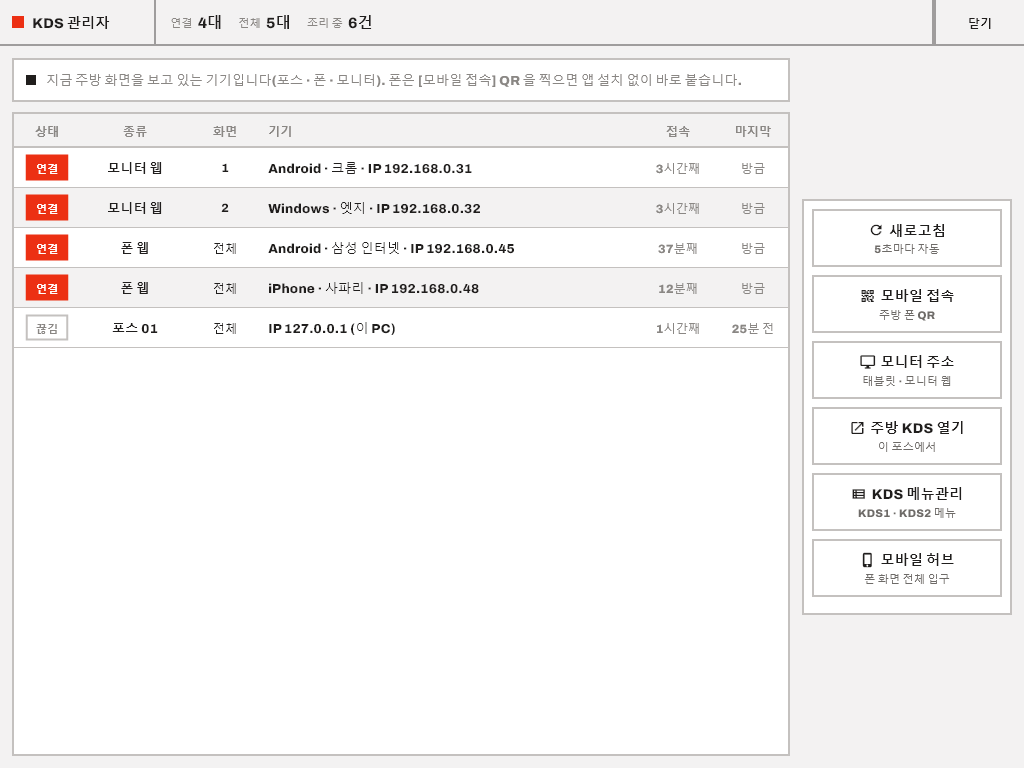Click the 접속 column header

[x=678, y=131]
